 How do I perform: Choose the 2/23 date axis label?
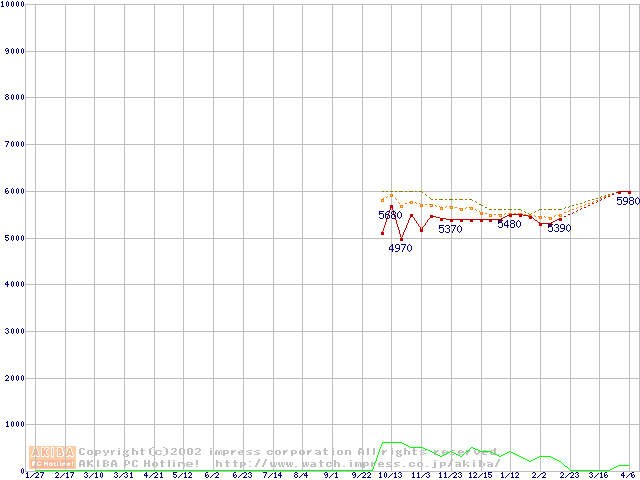568,475
